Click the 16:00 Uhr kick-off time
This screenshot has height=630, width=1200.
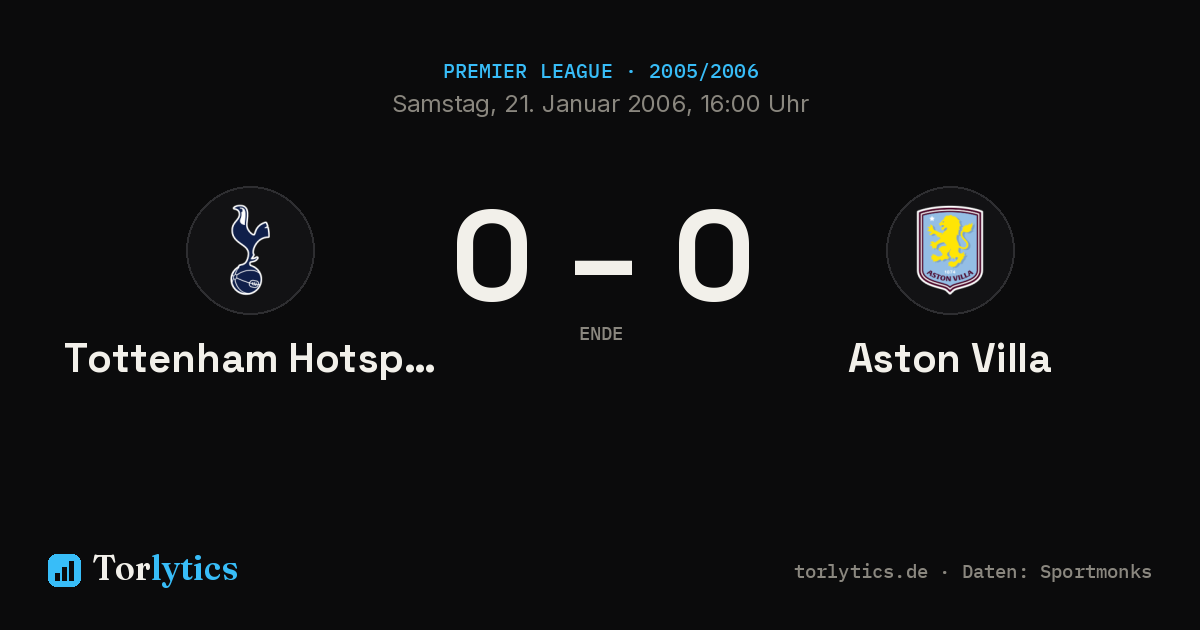pyautogui.click(x=754, y=104)
